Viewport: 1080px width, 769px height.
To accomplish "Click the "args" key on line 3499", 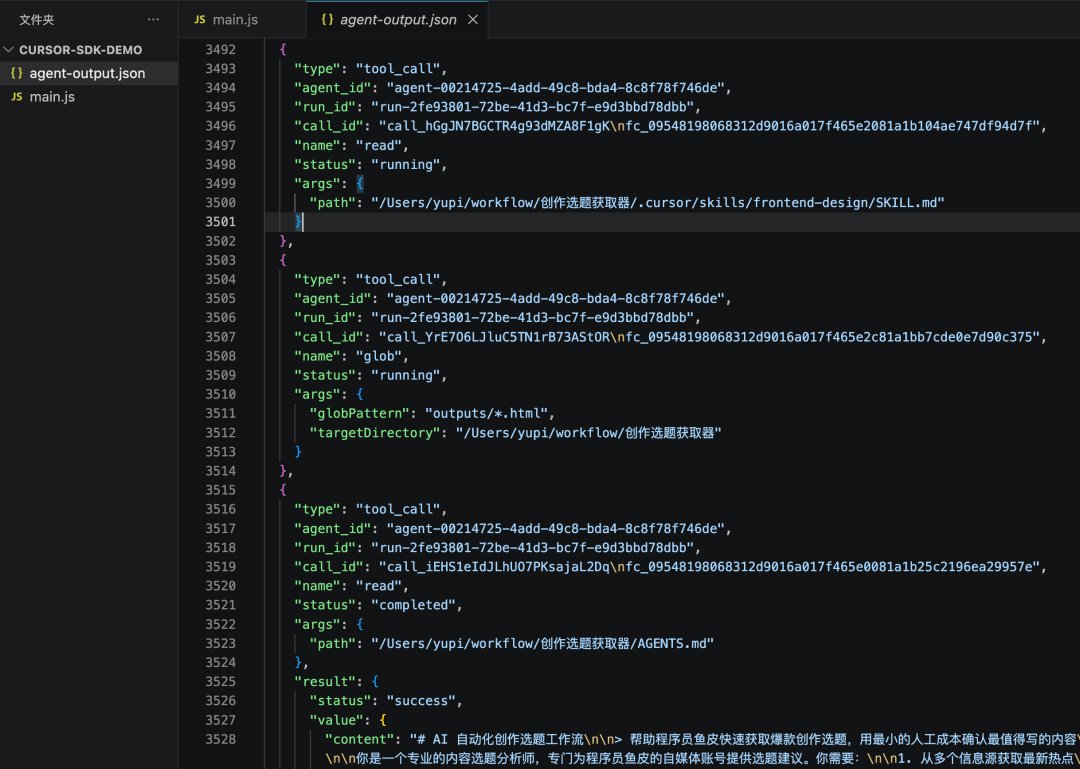I will pos(317,184).
